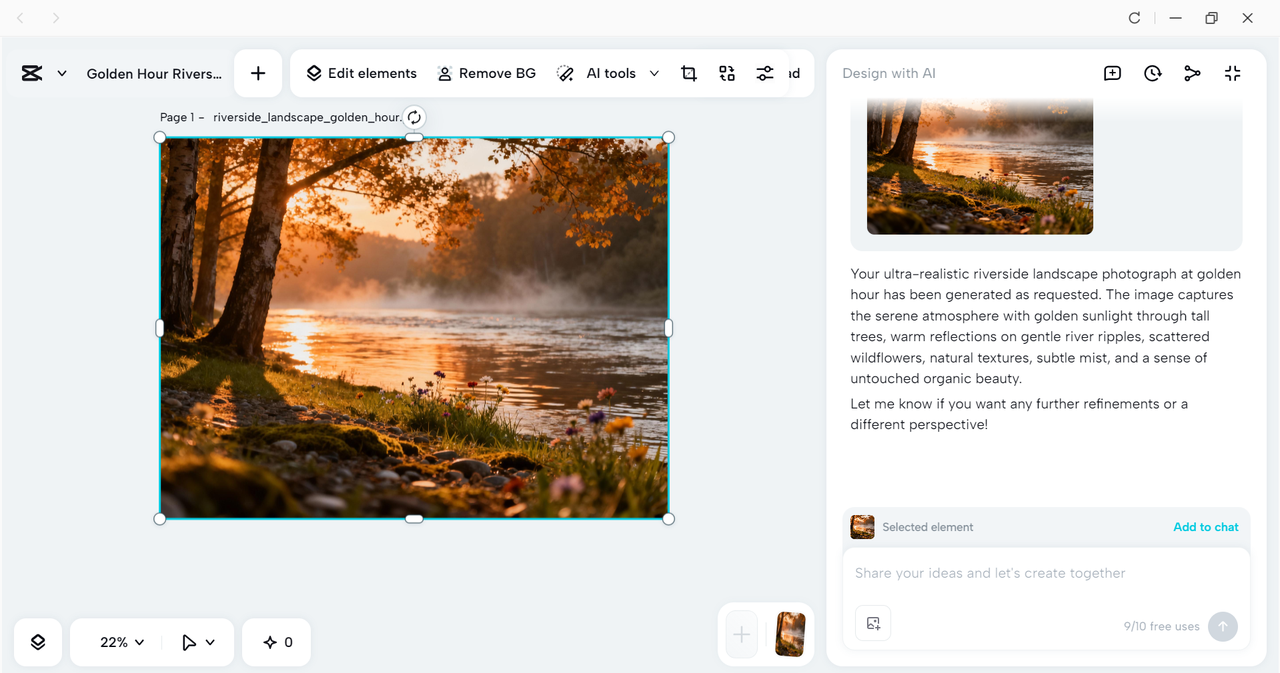Open the chat history icon

[x=1152, y=72]
